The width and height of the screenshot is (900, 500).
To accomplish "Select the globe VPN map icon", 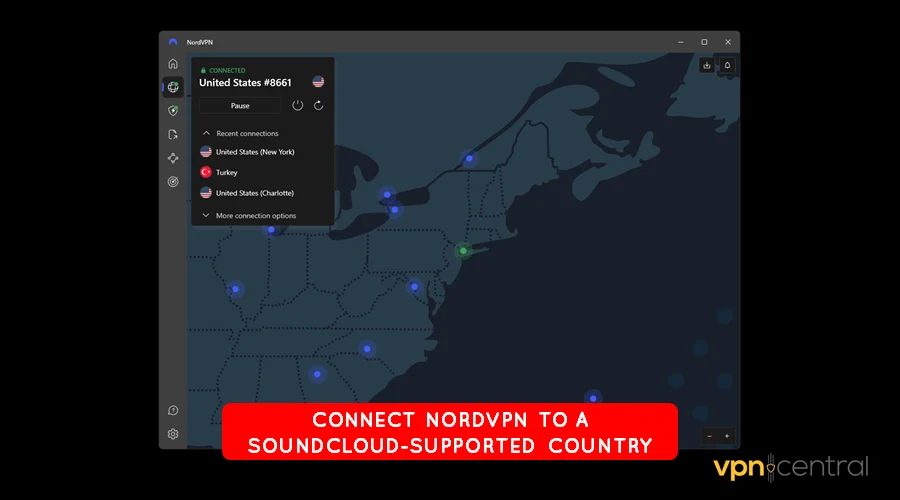I will (173, 87).
